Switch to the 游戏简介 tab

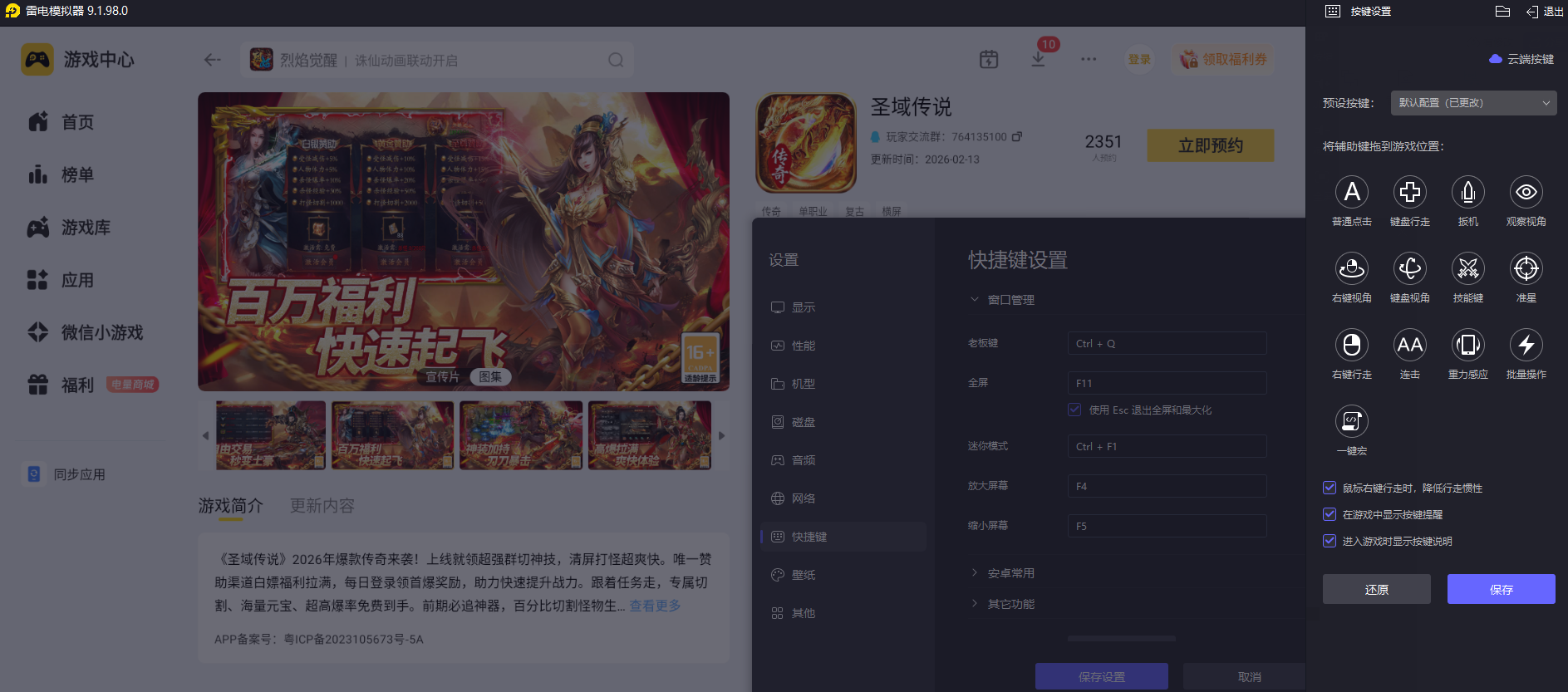(231, 506)
